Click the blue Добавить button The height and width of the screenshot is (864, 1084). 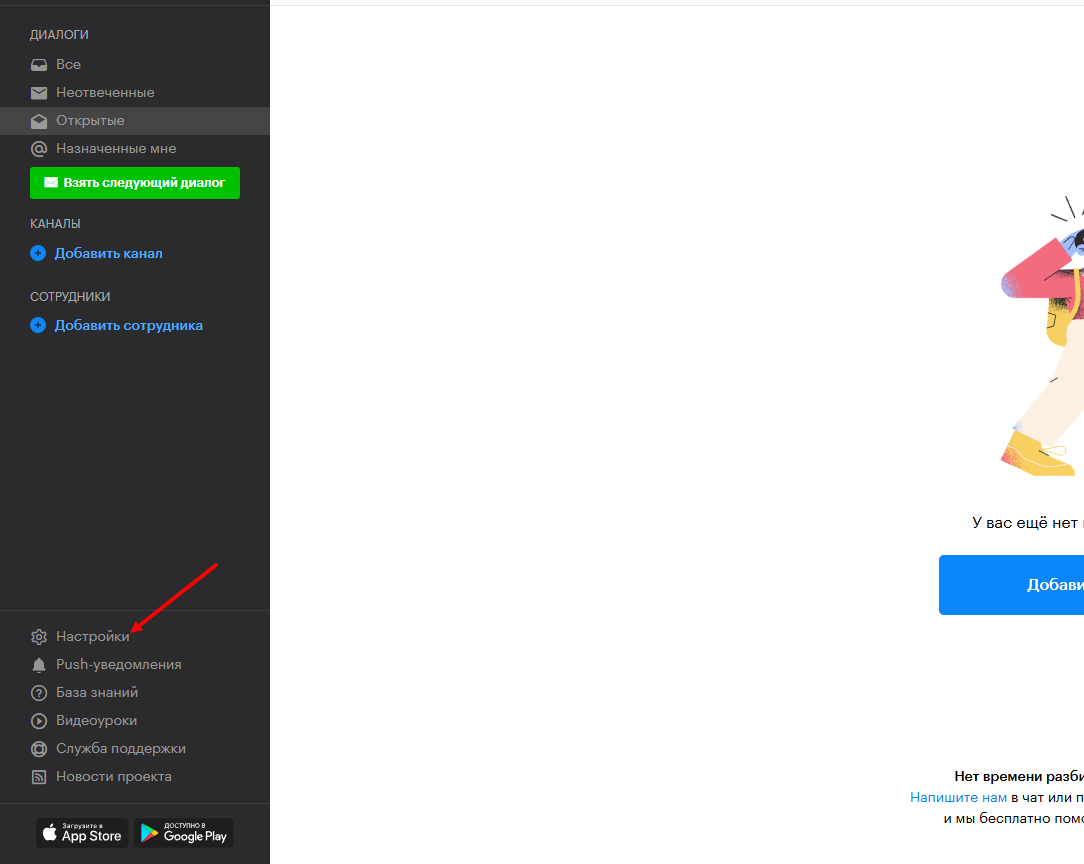(x=1011, y=585)
